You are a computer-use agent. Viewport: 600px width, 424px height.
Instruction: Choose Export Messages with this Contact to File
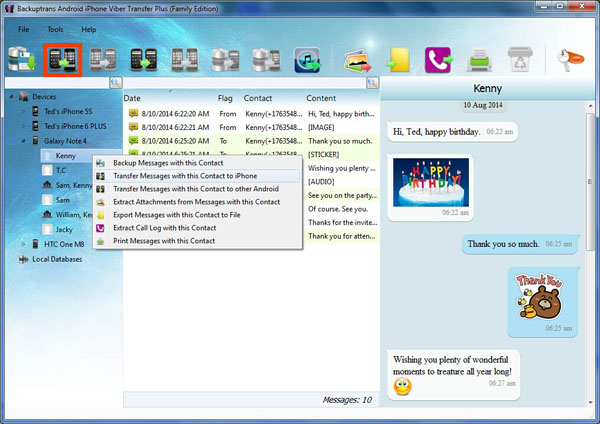click(x=197, y=215)
